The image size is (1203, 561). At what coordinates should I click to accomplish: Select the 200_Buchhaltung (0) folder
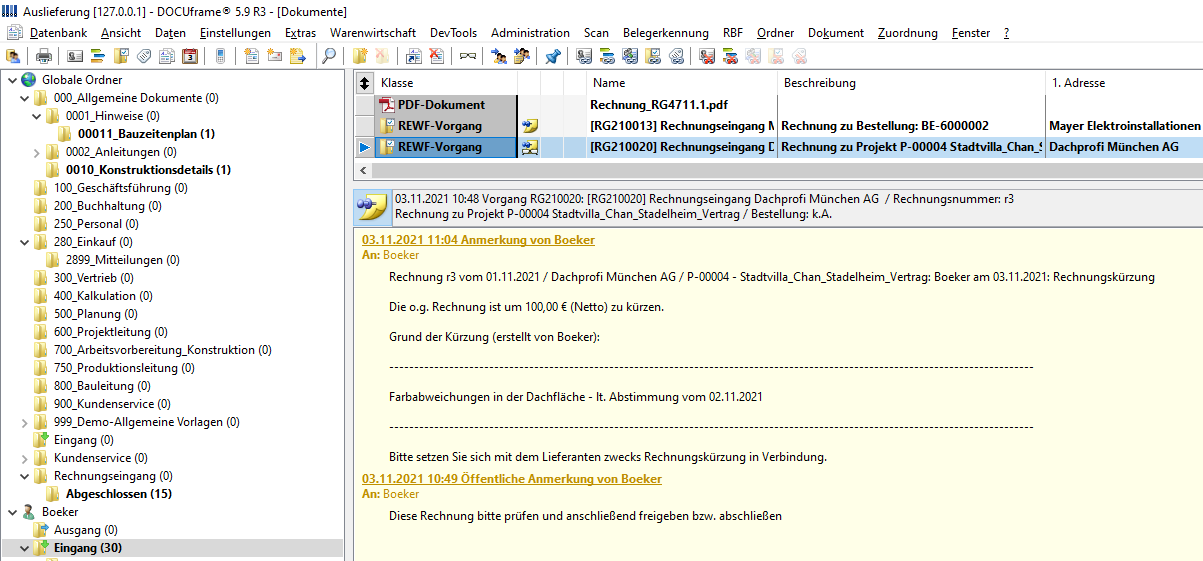[106, 206]
